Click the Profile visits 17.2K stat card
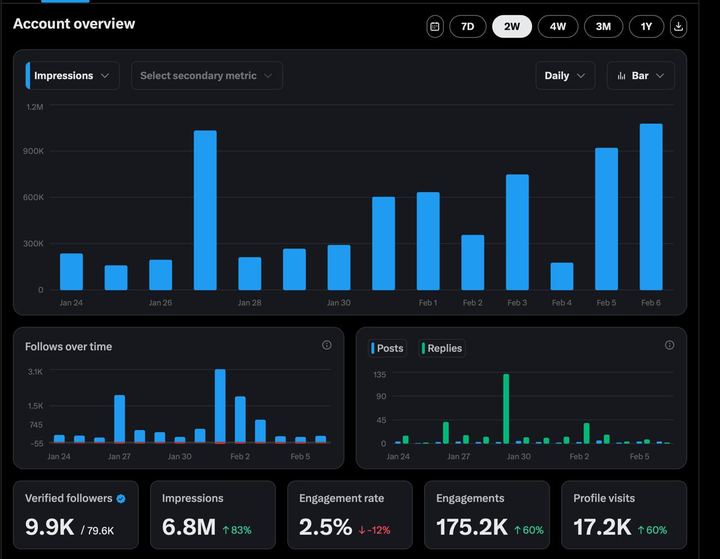720x559 pixels. [x=624, y=515]
